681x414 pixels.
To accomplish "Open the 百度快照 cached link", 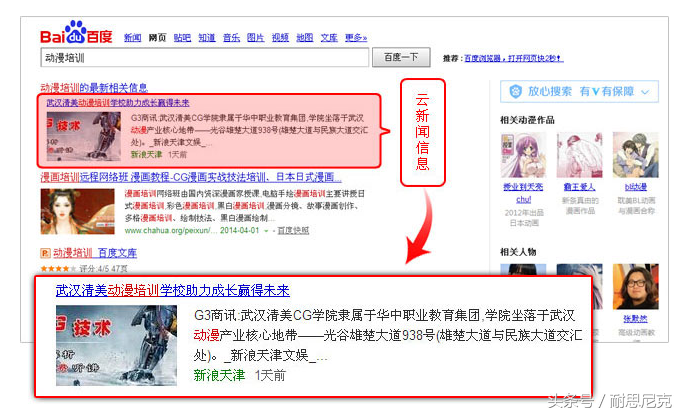I will point(293,230).
